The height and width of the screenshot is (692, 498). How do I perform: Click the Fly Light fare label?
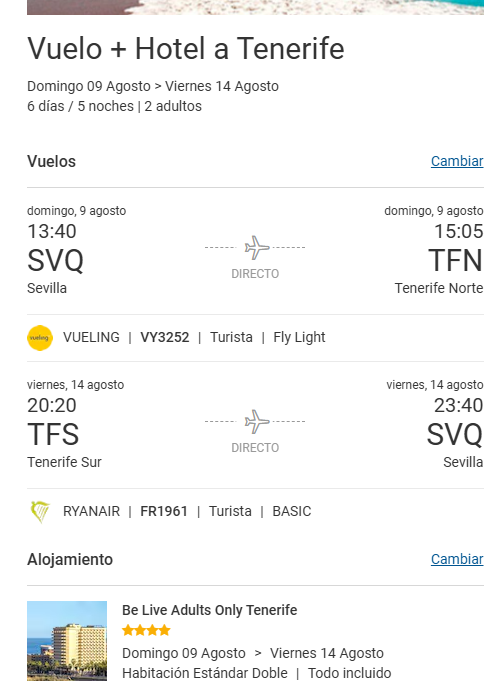click(299, 338)
